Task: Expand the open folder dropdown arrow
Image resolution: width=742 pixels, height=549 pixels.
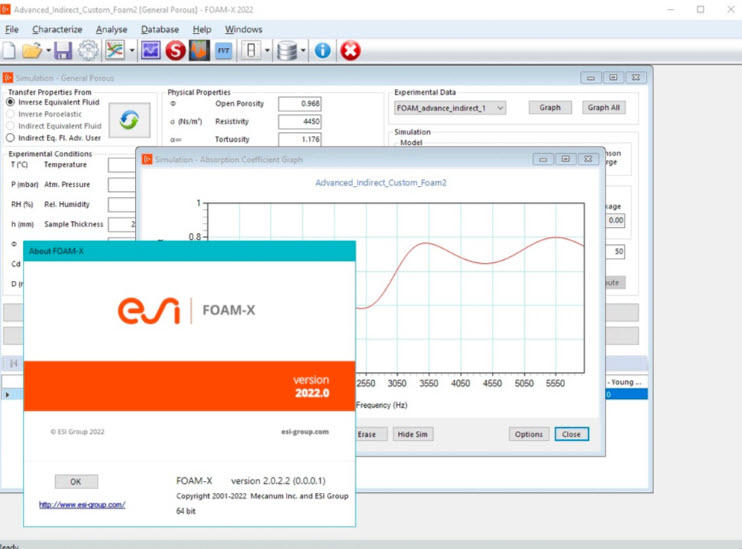Action: click(x=47, y=50)
